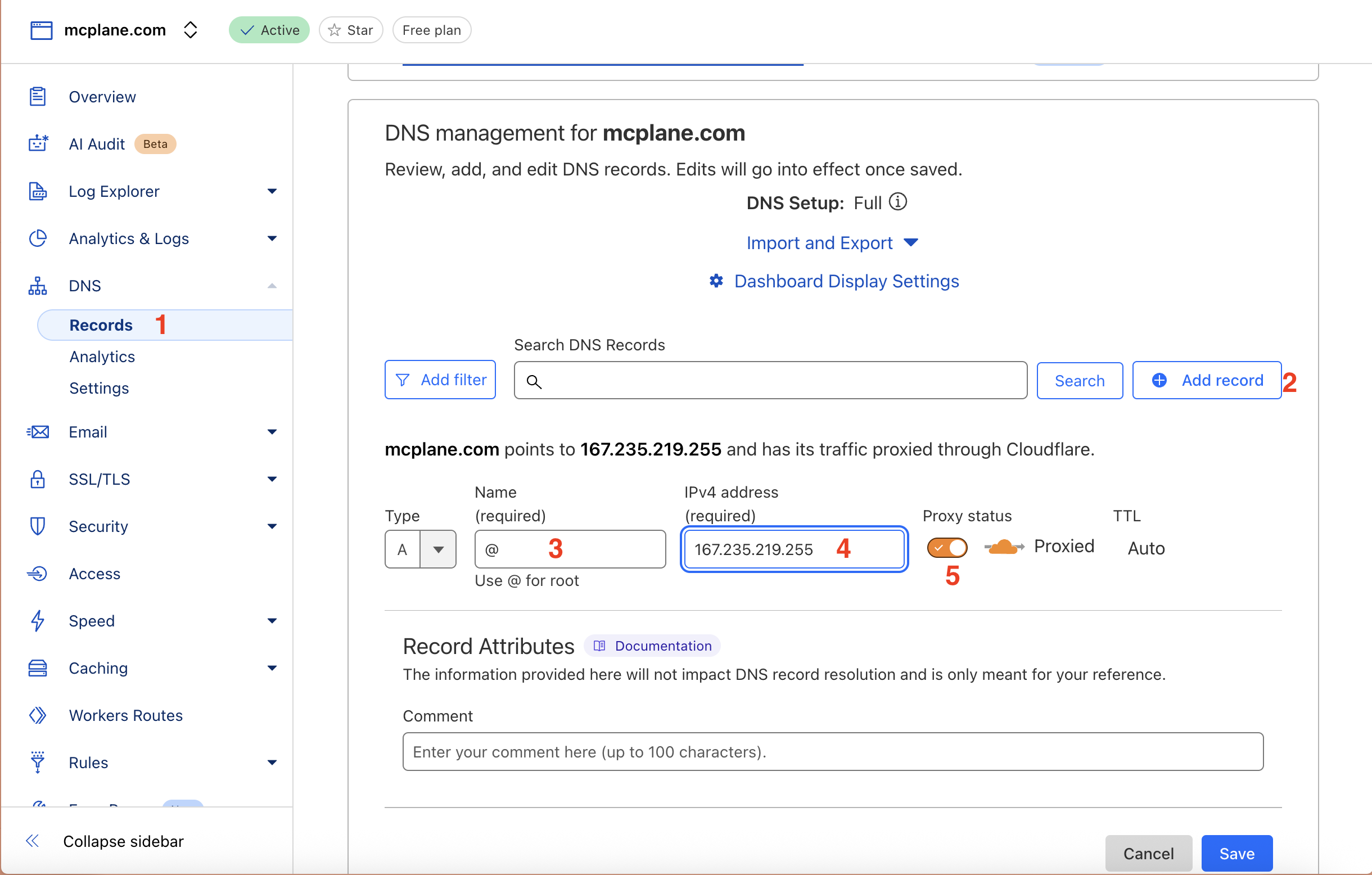Focus the Search DNS Records field
This screenshot has height=875, width=1372.
coord(770,381)
